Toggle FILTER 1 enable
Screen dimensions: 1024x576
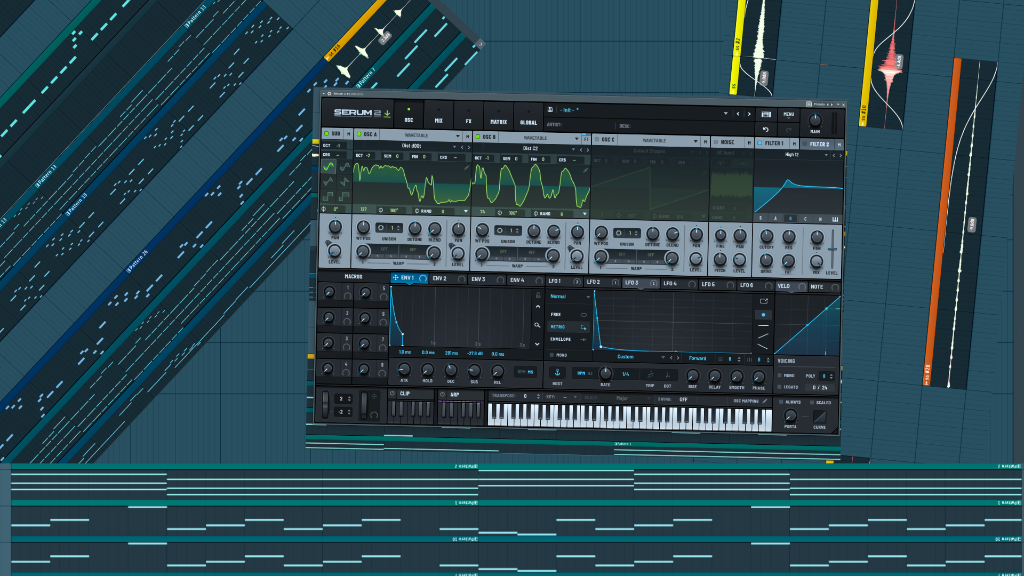(x=760, y=142)
